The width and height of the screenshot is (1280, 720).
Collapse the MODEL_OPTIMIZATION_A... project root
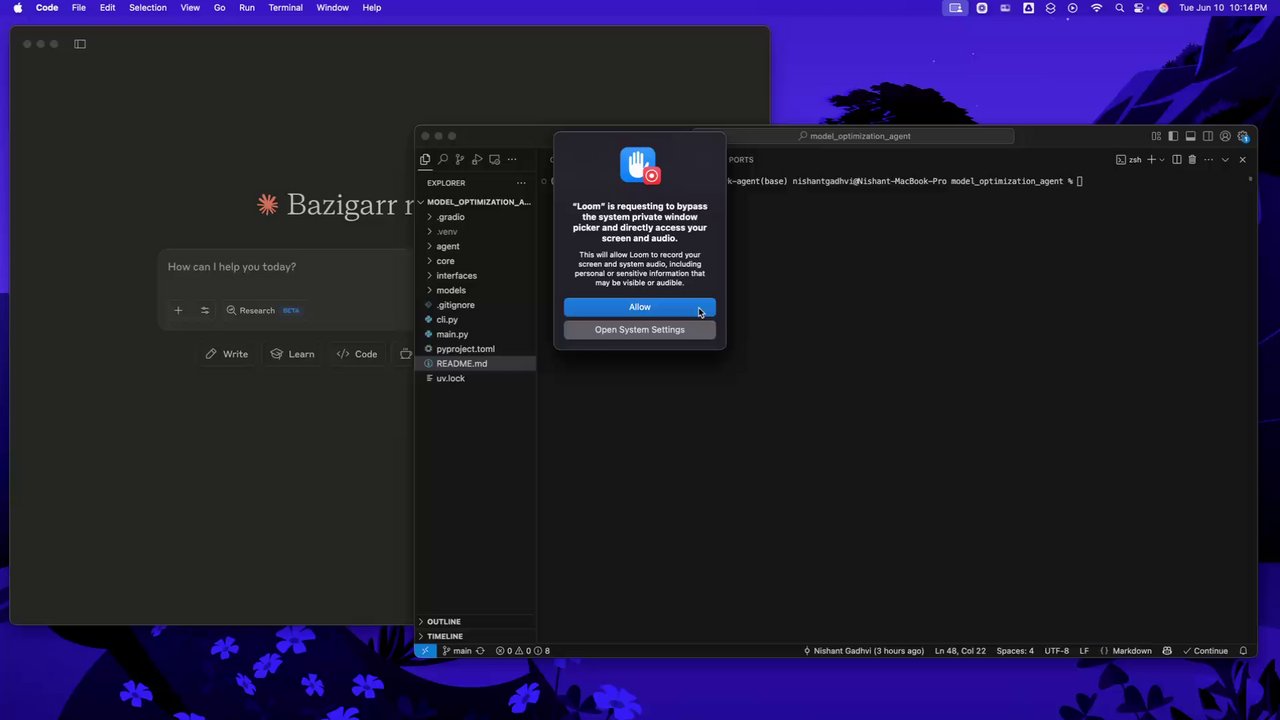click(476, 202)
